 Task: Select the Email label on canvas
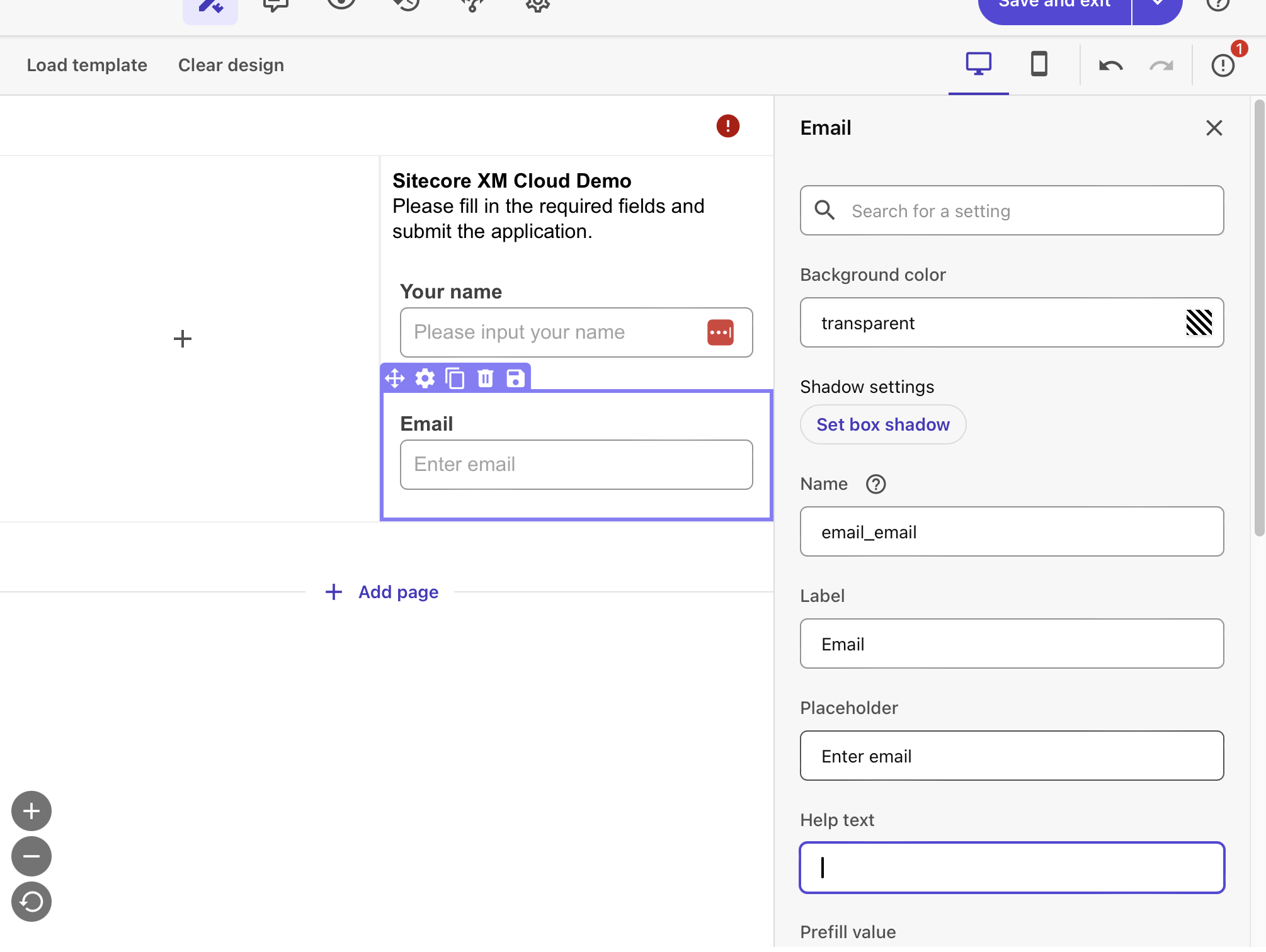[x=426, y=424]
